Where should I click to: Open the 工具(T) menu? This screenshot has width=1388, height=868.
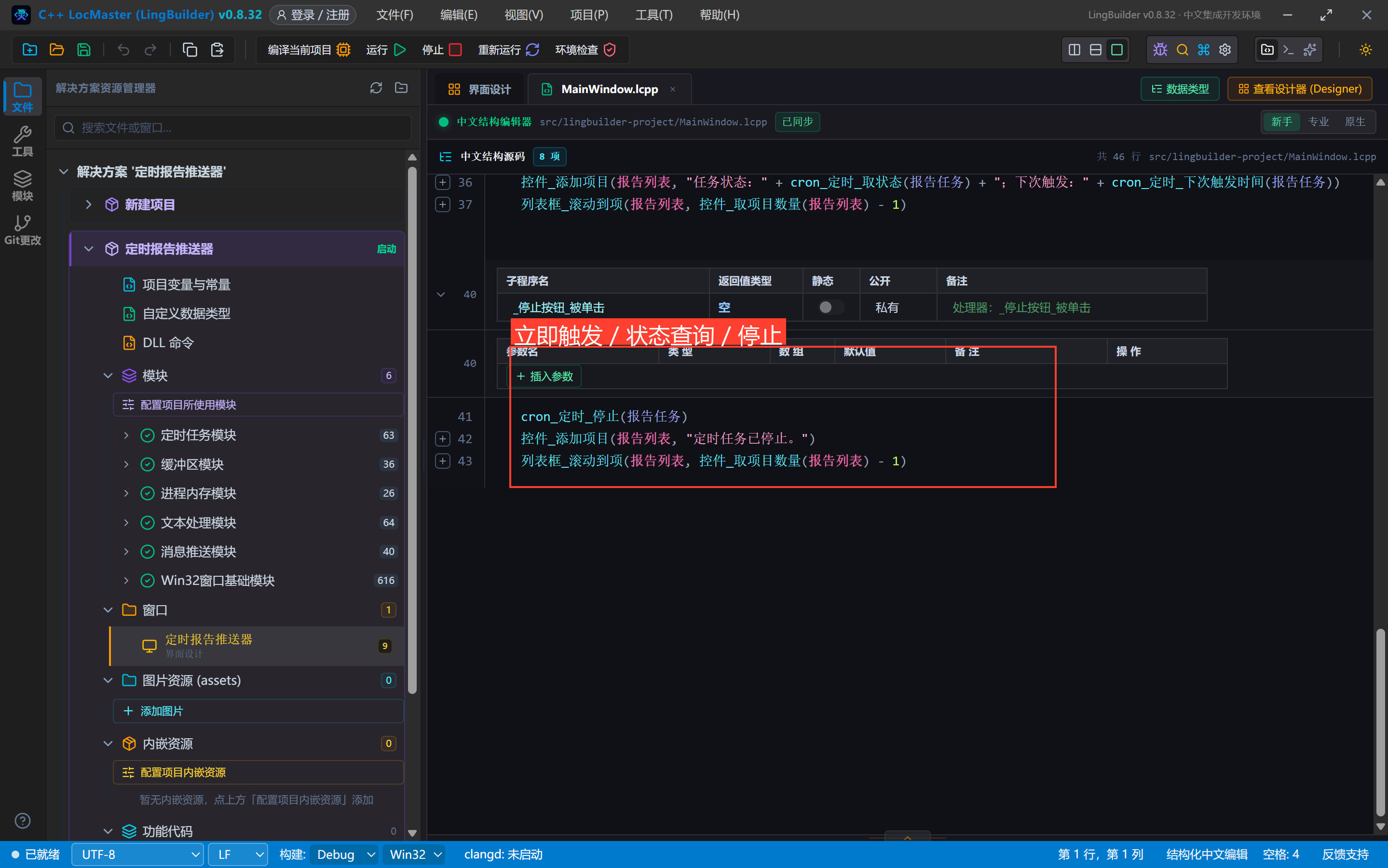coord(654,15)
